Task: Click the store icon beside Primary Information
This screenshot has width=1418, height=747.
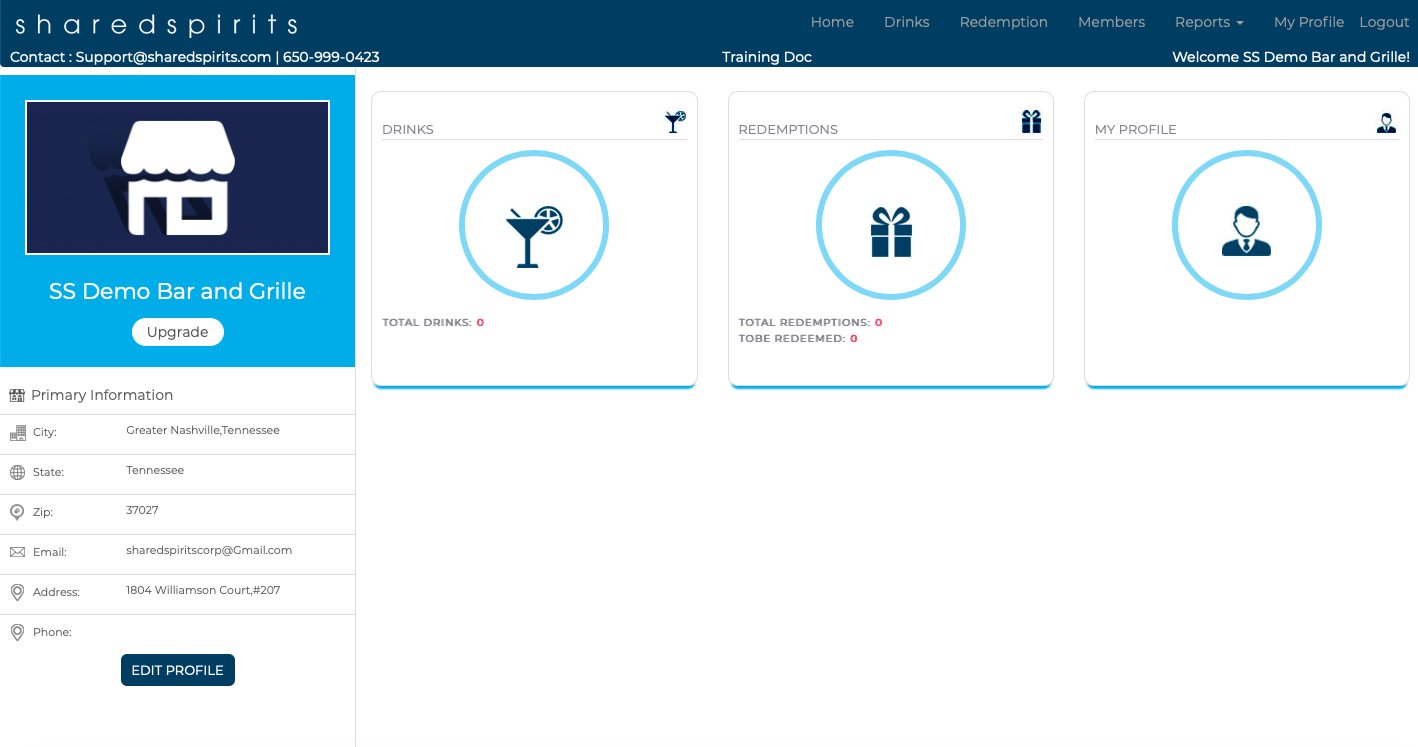Action: 17,395
